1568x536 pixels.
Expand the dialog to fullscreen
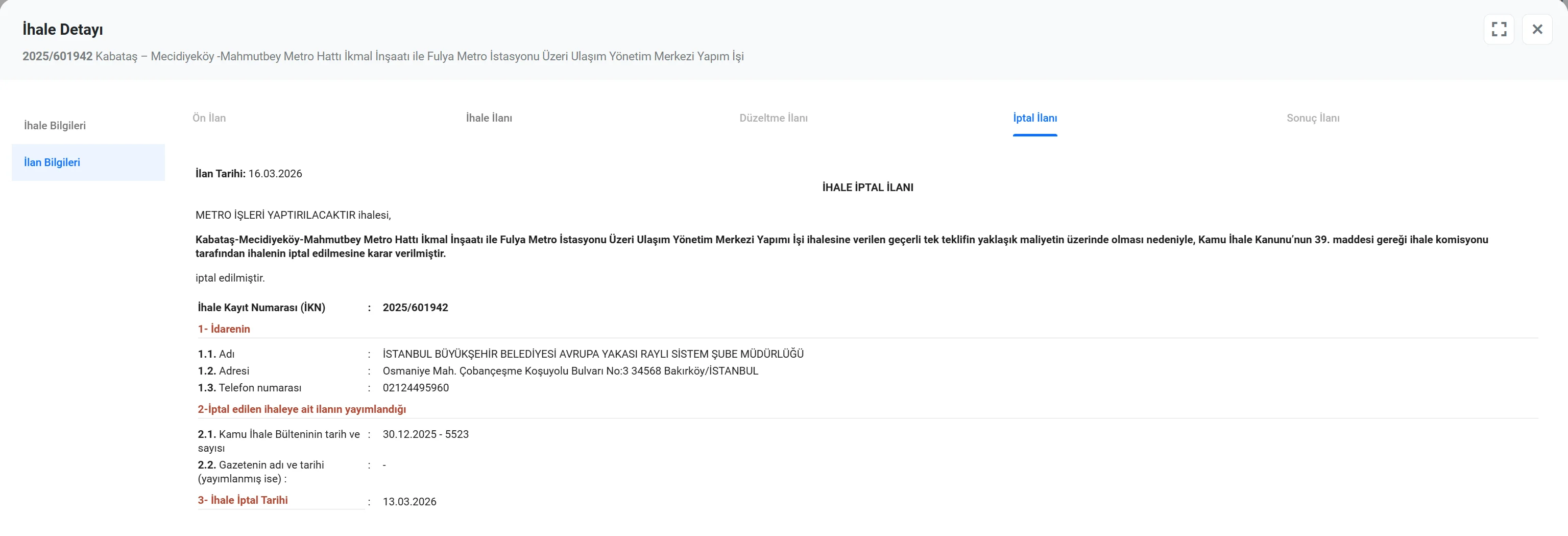(x=1499, y=29)
